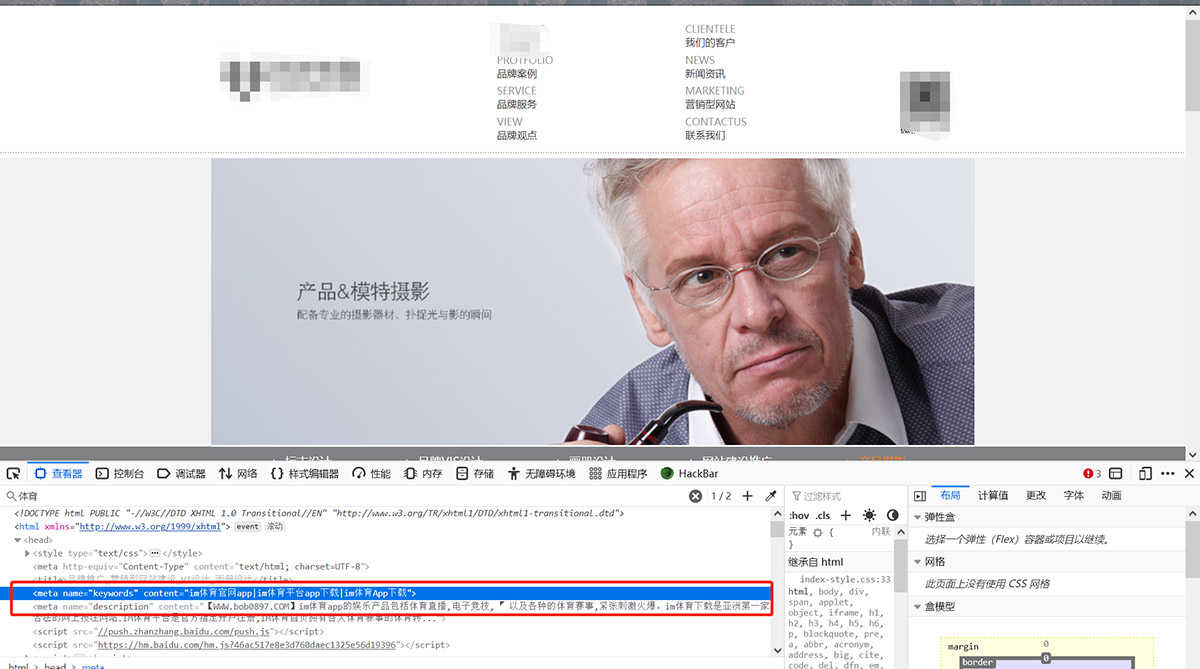This screenshot has width=1200, height=669.
Task: Switch to the 调试器 debugger tab
Action: coord(181,473)
